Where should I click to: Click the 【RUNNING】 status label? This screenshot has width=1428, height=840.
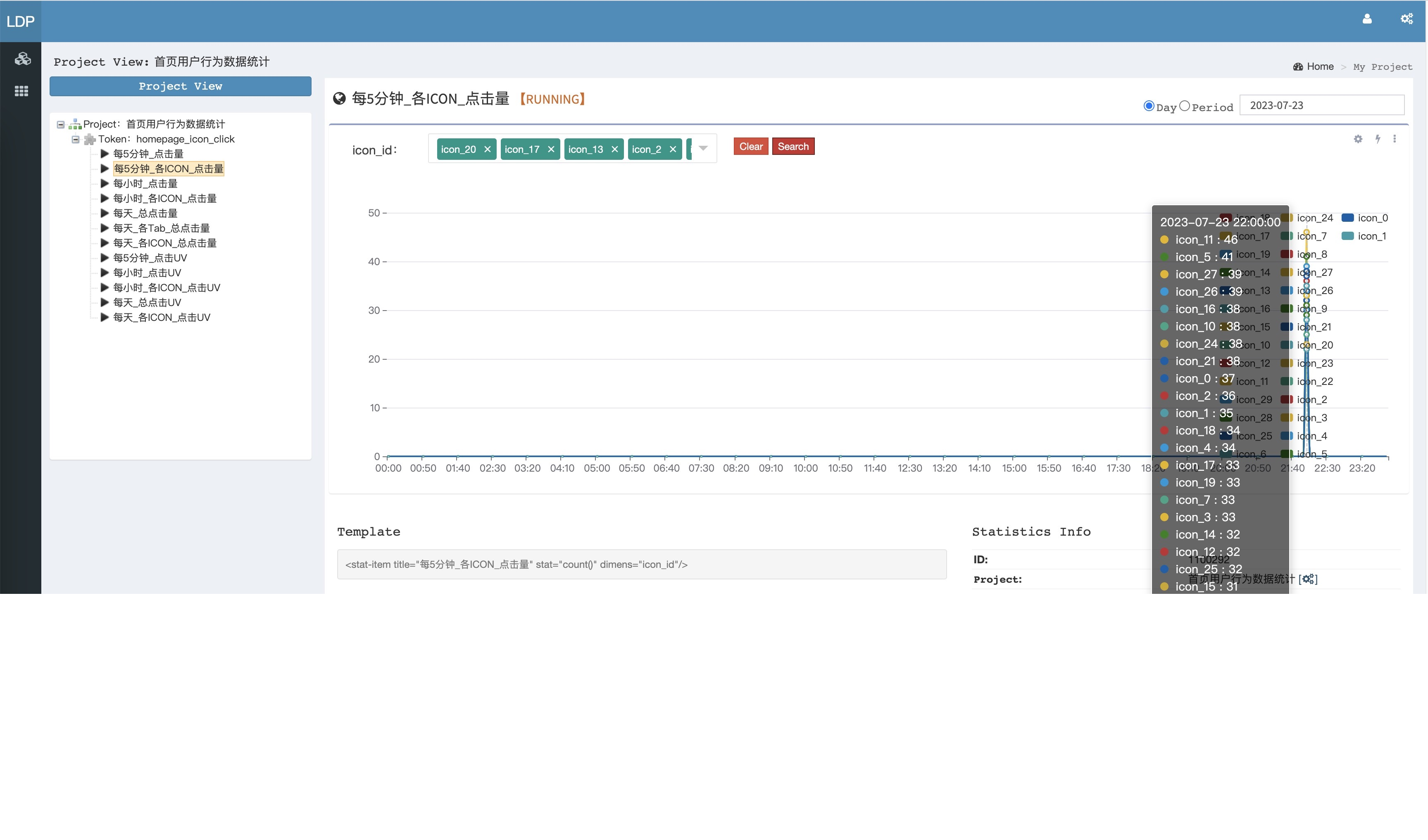coord(553,99)
